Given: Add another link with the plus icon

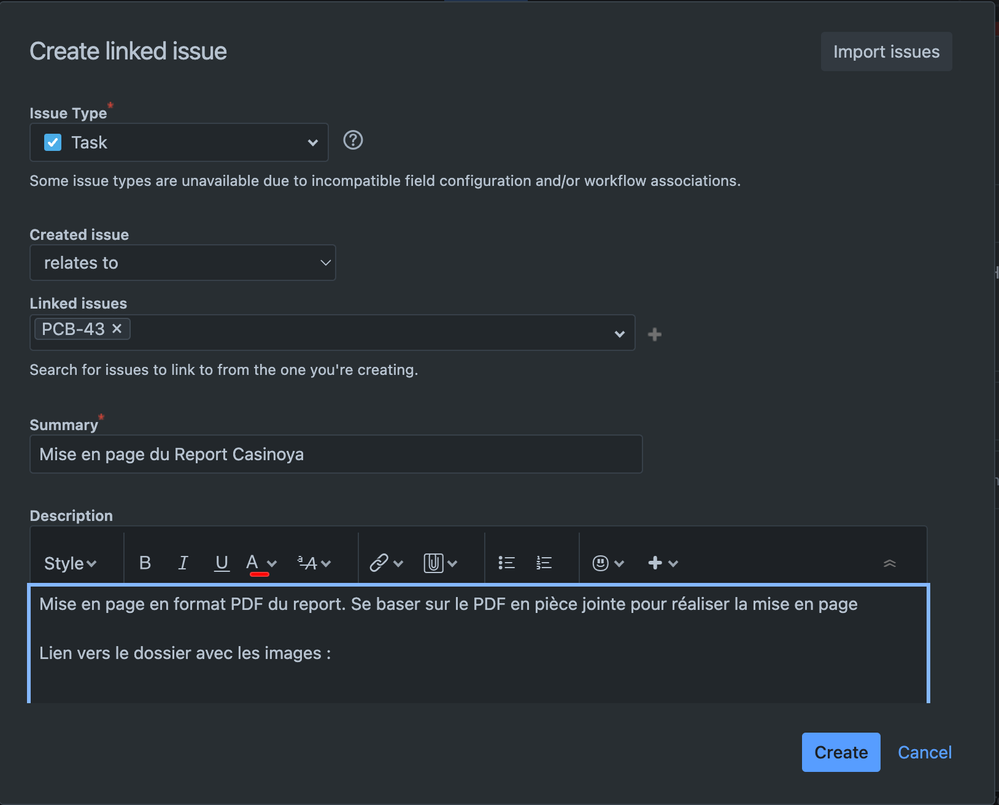Looking at the screenshot, I should pos(654,334).
